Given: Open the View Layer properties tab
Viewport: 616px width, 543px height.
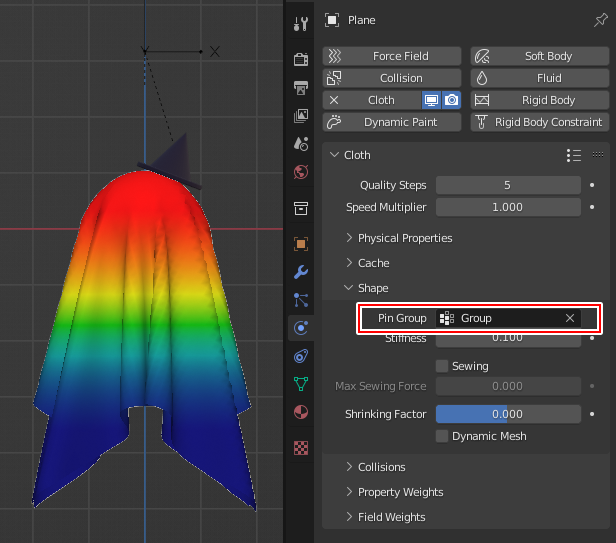Looking at the screenshot, I should 300,116.
